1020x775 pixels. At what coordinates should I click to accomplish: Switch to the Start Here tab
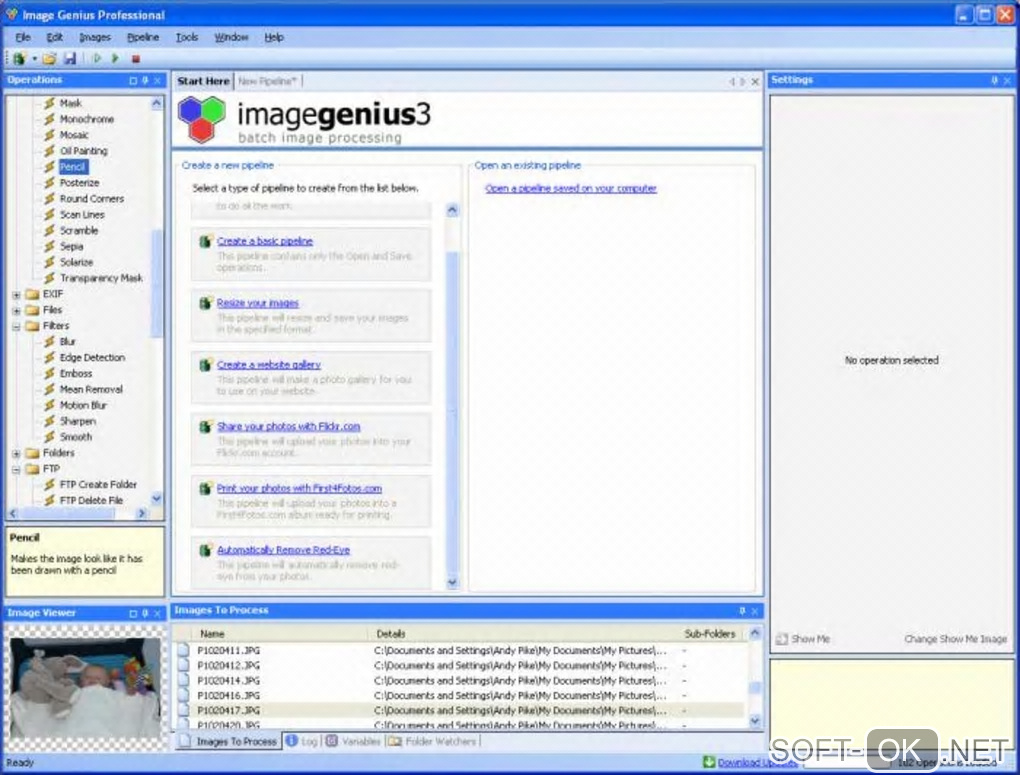203,81
